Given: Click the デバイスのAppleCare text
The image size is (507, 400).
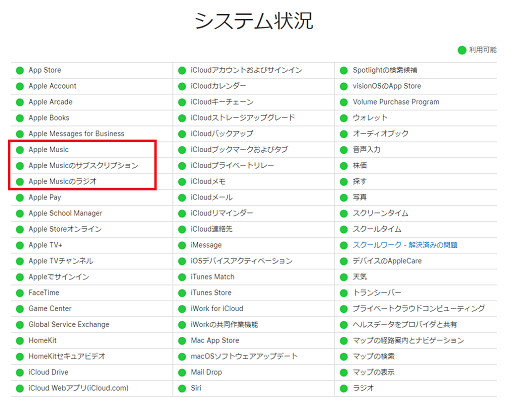Looking at the screenshot, I should (x=387, y=261).
